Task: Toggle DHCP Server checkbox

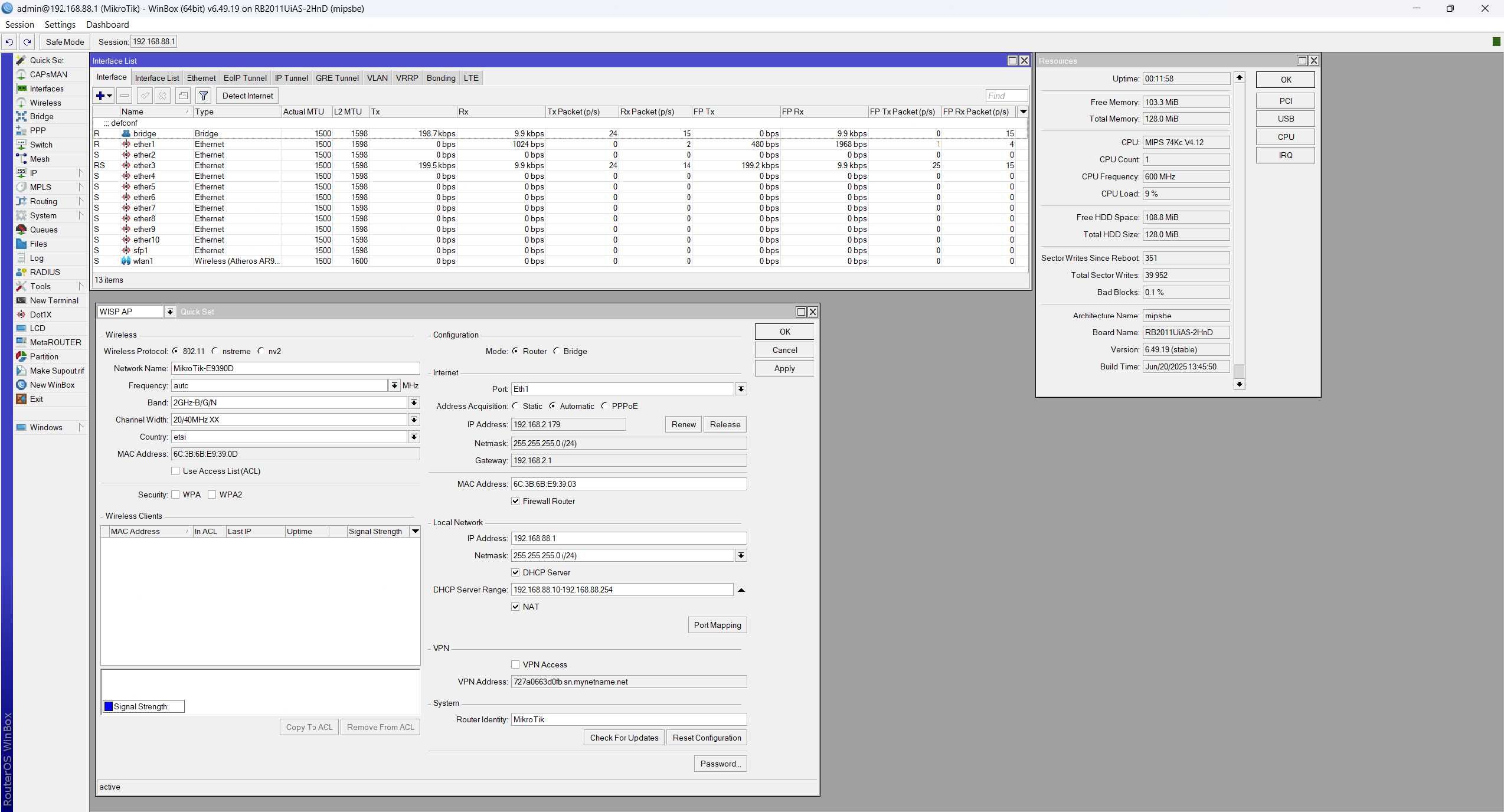Action: (x=515, y=572)
